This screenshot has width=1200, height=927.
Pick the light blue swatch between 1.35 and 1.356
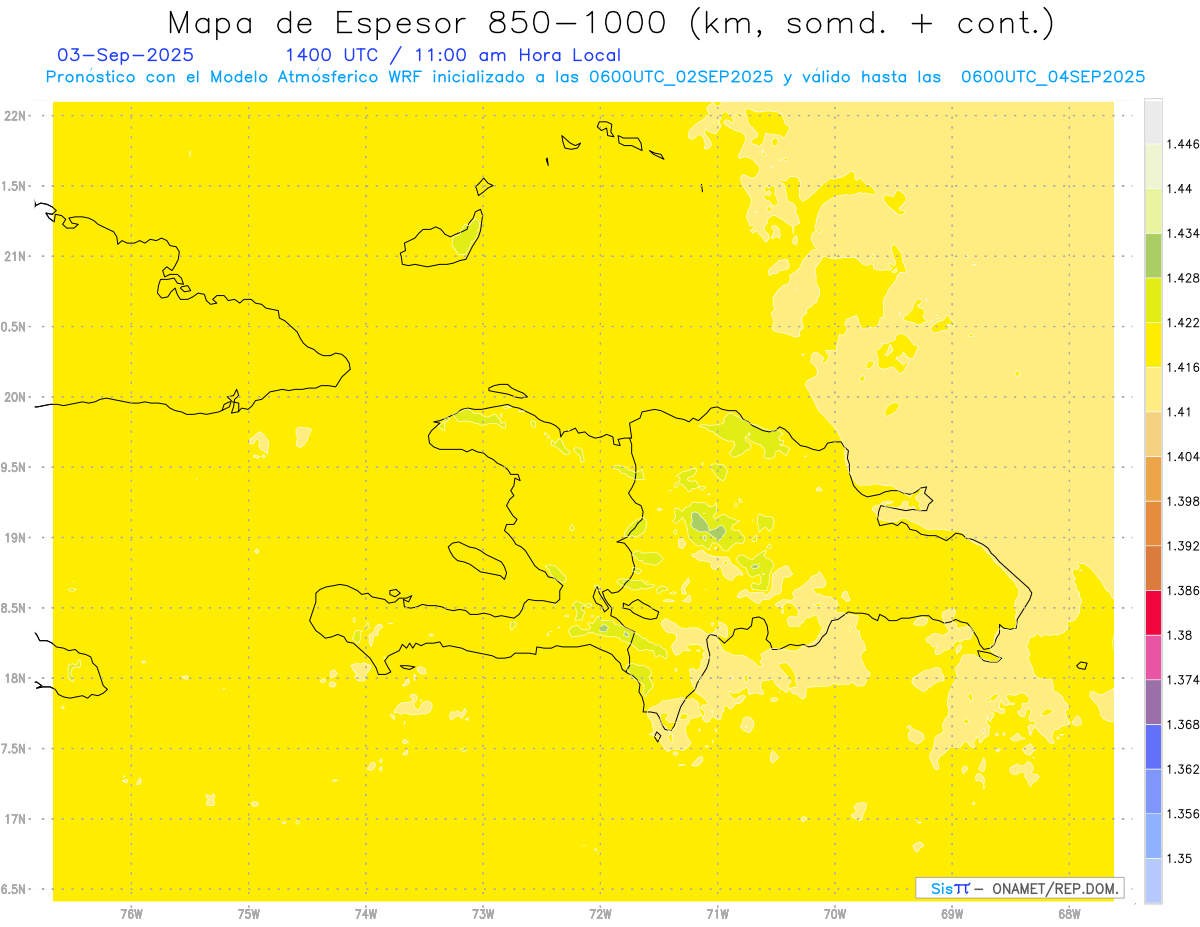pyautogui.click(x=1153, y=836)
